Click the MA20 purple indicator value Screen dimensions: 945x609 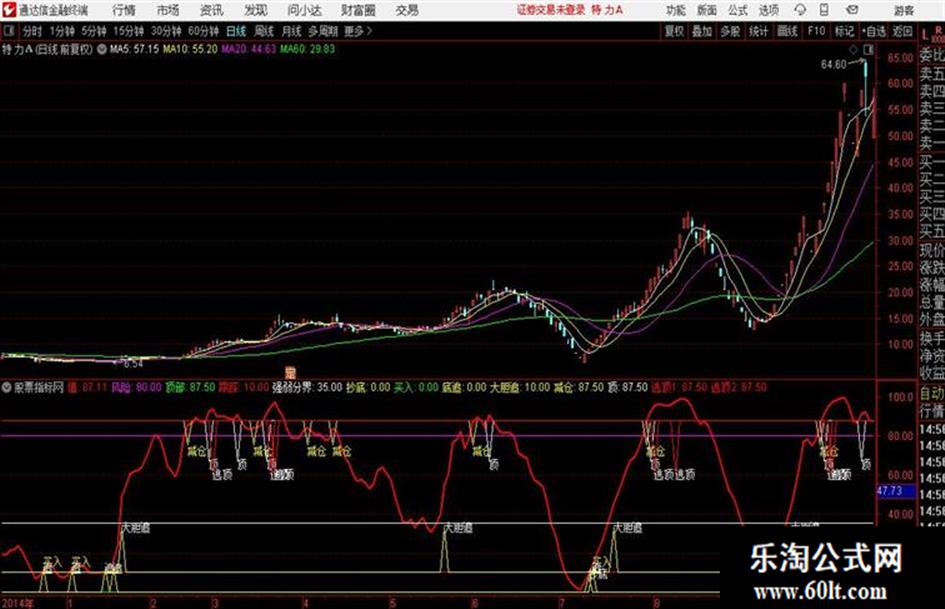248,49
